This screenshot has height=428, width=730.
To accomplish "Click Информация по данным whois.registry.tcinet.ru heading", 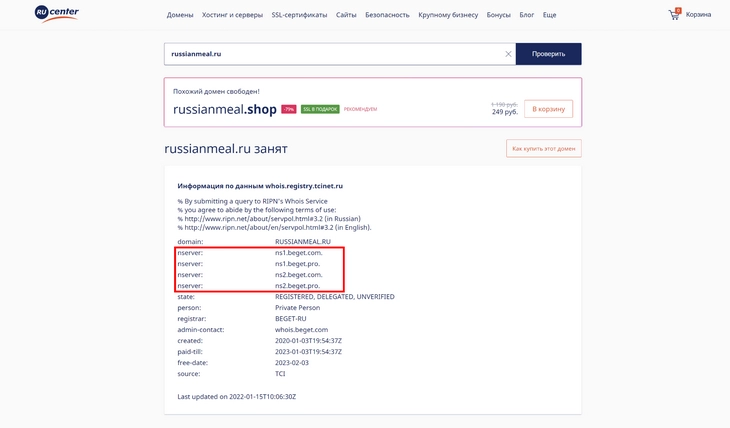I will coord(260,186).
